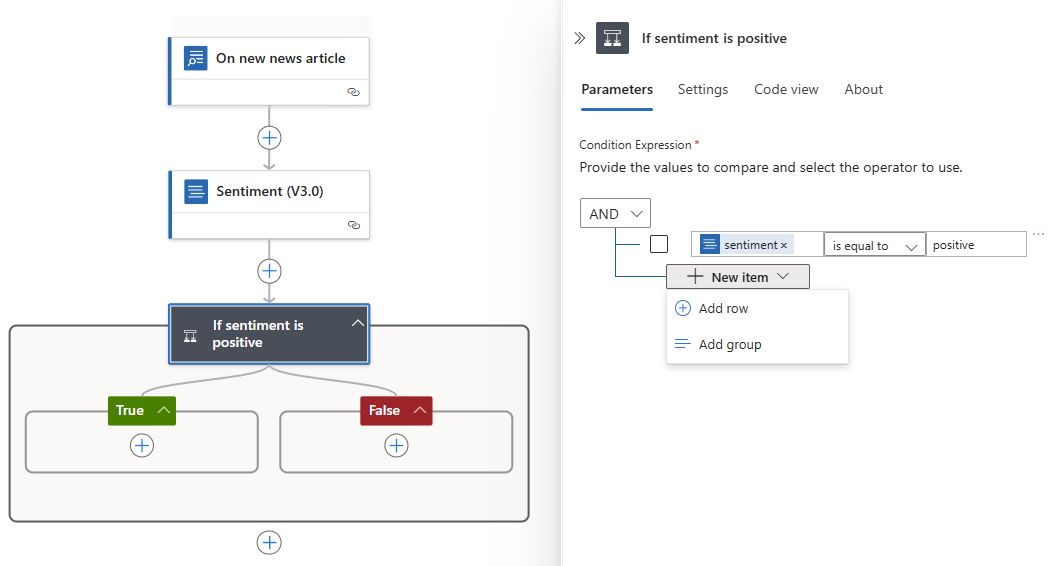Click the 'Condition Expression' label

pos(635,145)
